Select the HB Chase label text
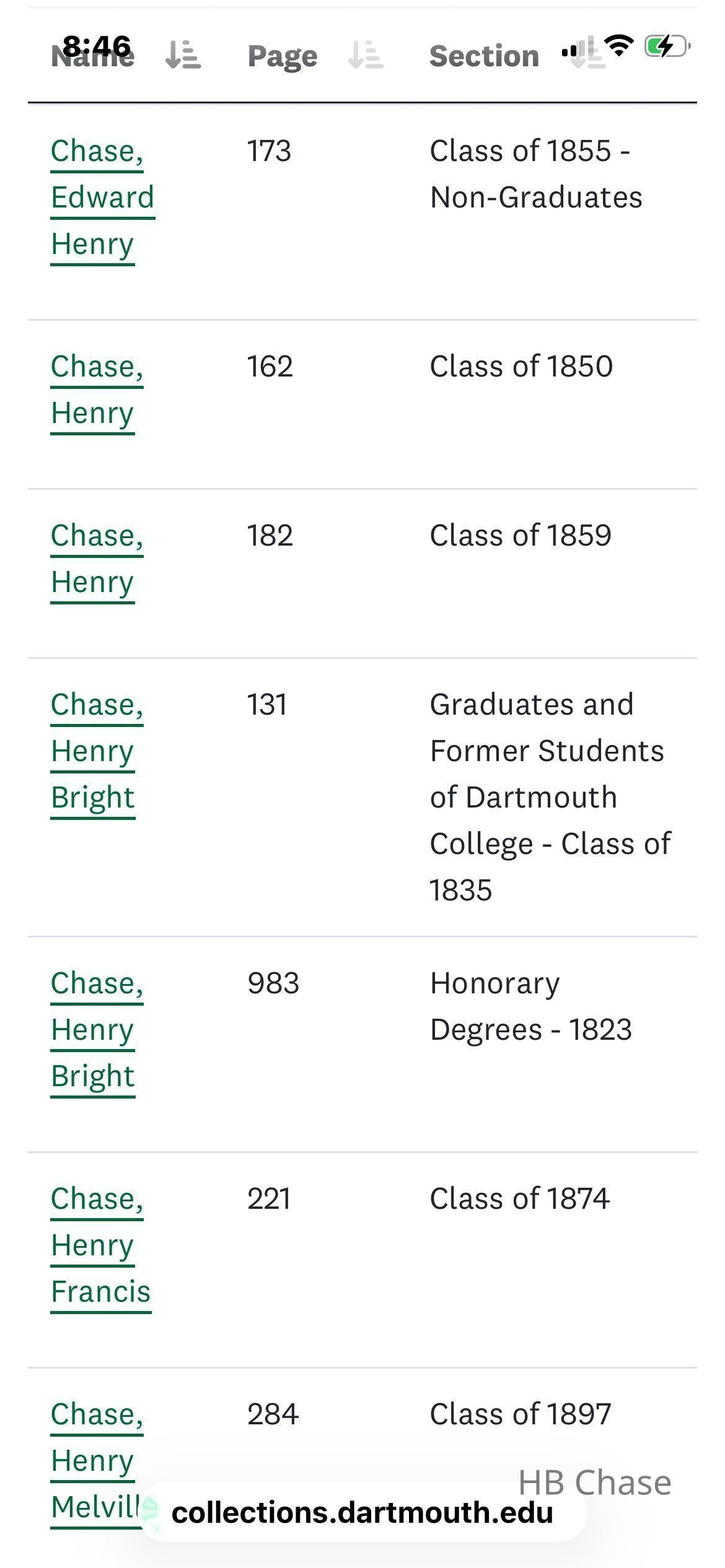725x1568 pixels. [x=595, y=1483]
